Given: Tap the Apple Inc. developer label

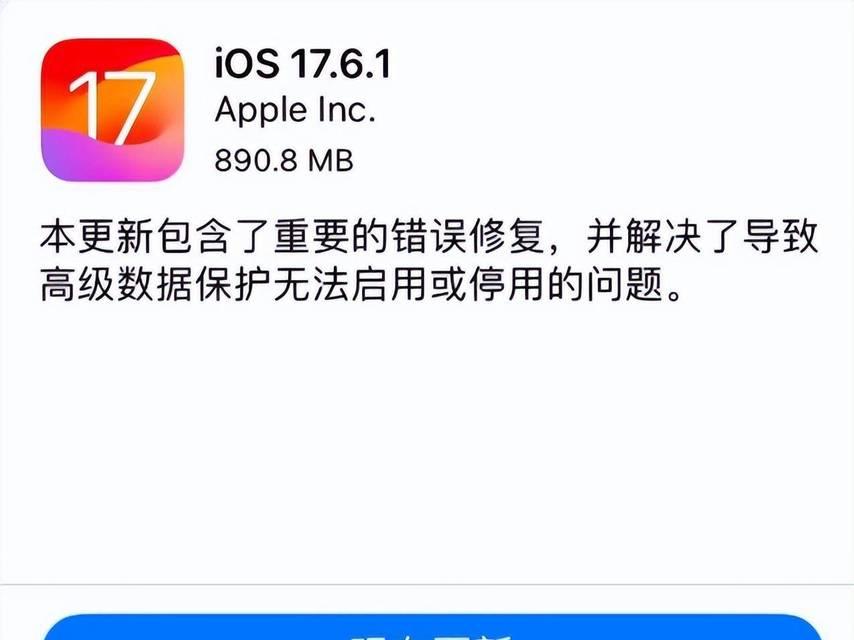Looking at the screenshot, I should pos(295,112).
